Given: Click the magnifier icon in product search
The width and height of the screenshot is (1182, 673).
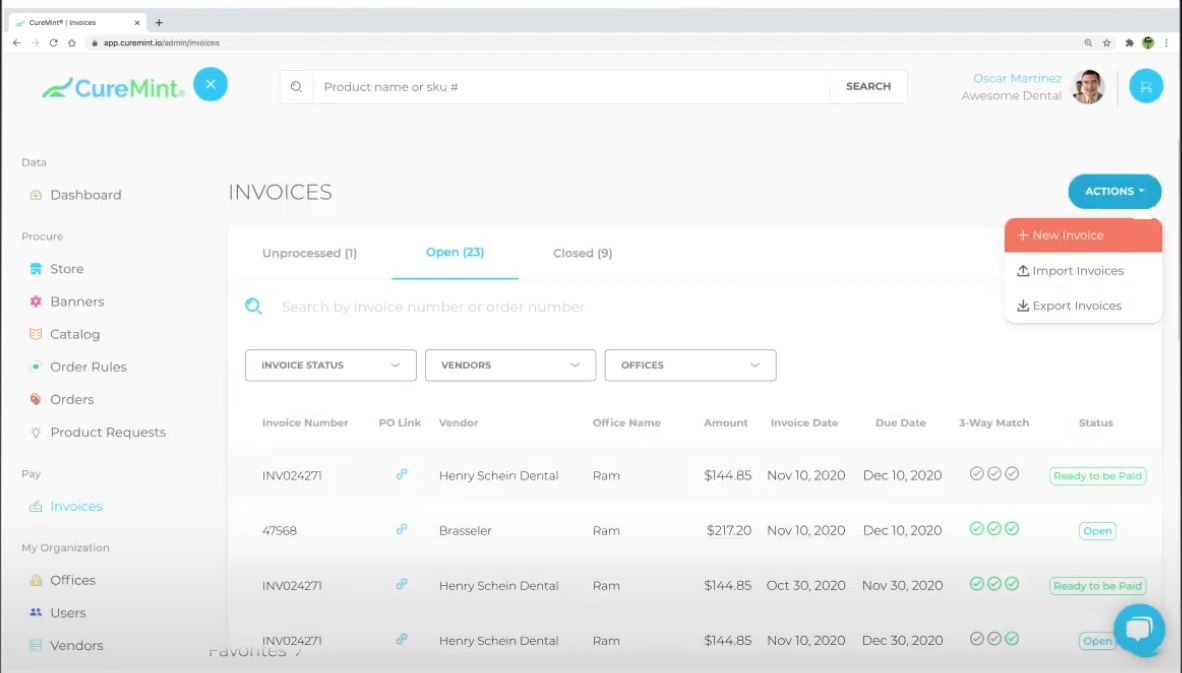Looking at the screenshot, I should (296, 87).
